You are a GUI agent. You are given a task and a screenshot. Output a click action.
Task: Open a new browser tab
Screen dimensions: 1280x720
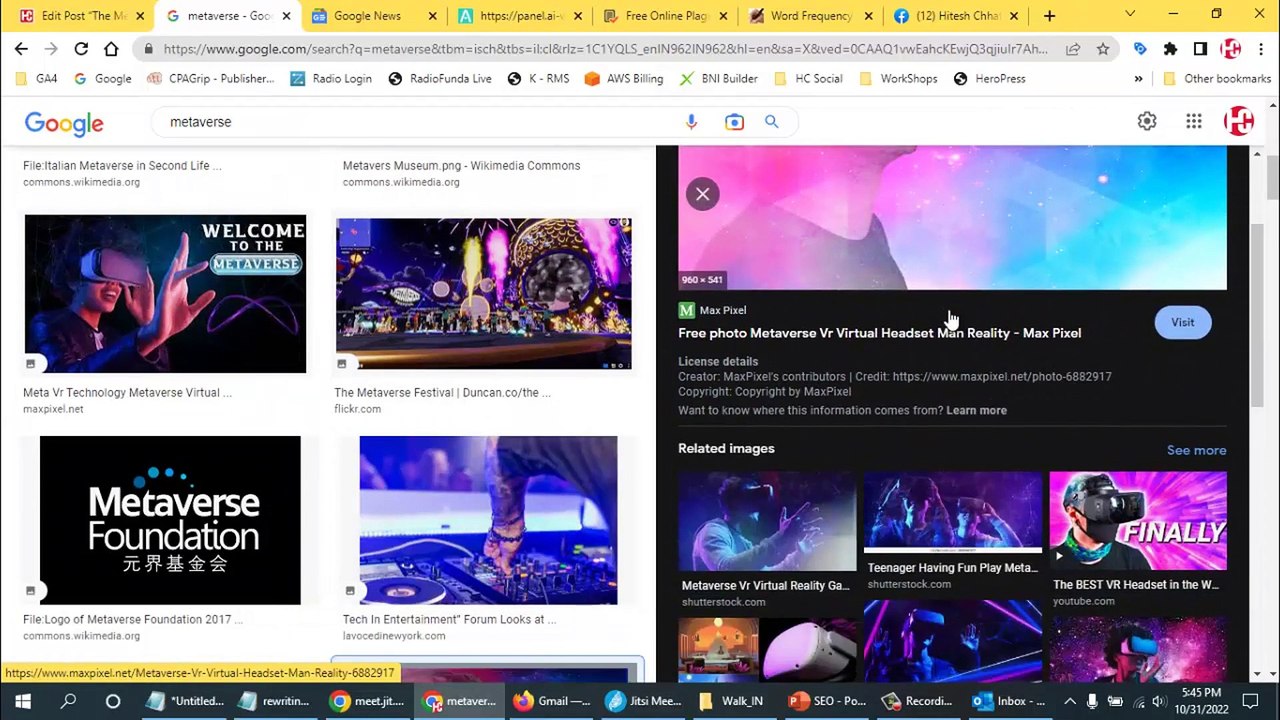tap(1049, 16)
